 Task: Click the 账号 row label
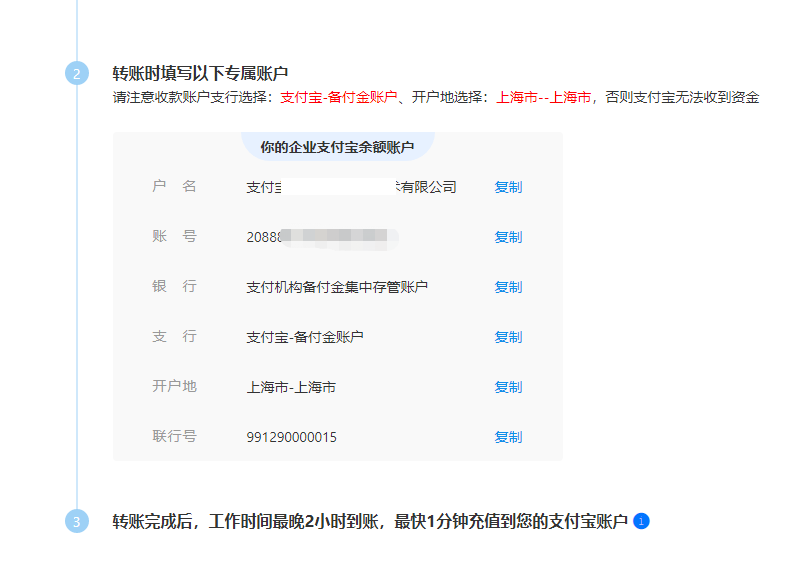[x=174, y=236]
